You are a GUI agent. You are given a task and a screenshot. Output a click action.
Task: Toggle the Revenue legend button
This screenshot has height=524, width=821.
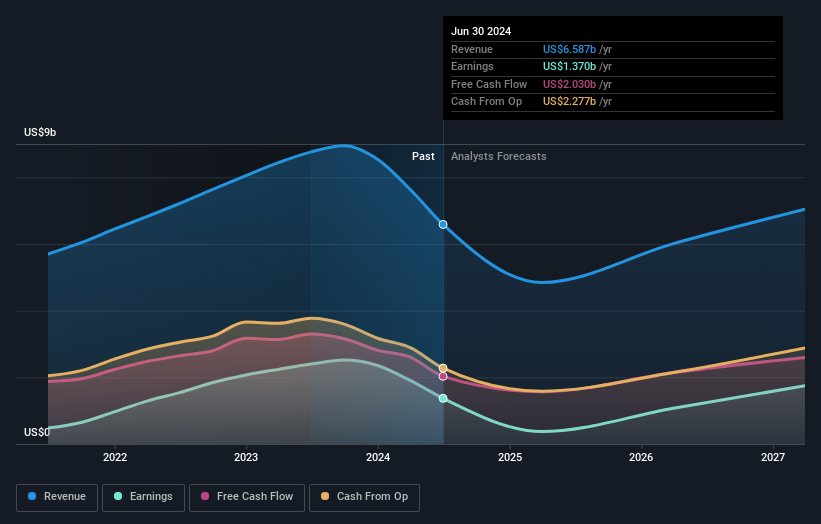click(57, 497)
